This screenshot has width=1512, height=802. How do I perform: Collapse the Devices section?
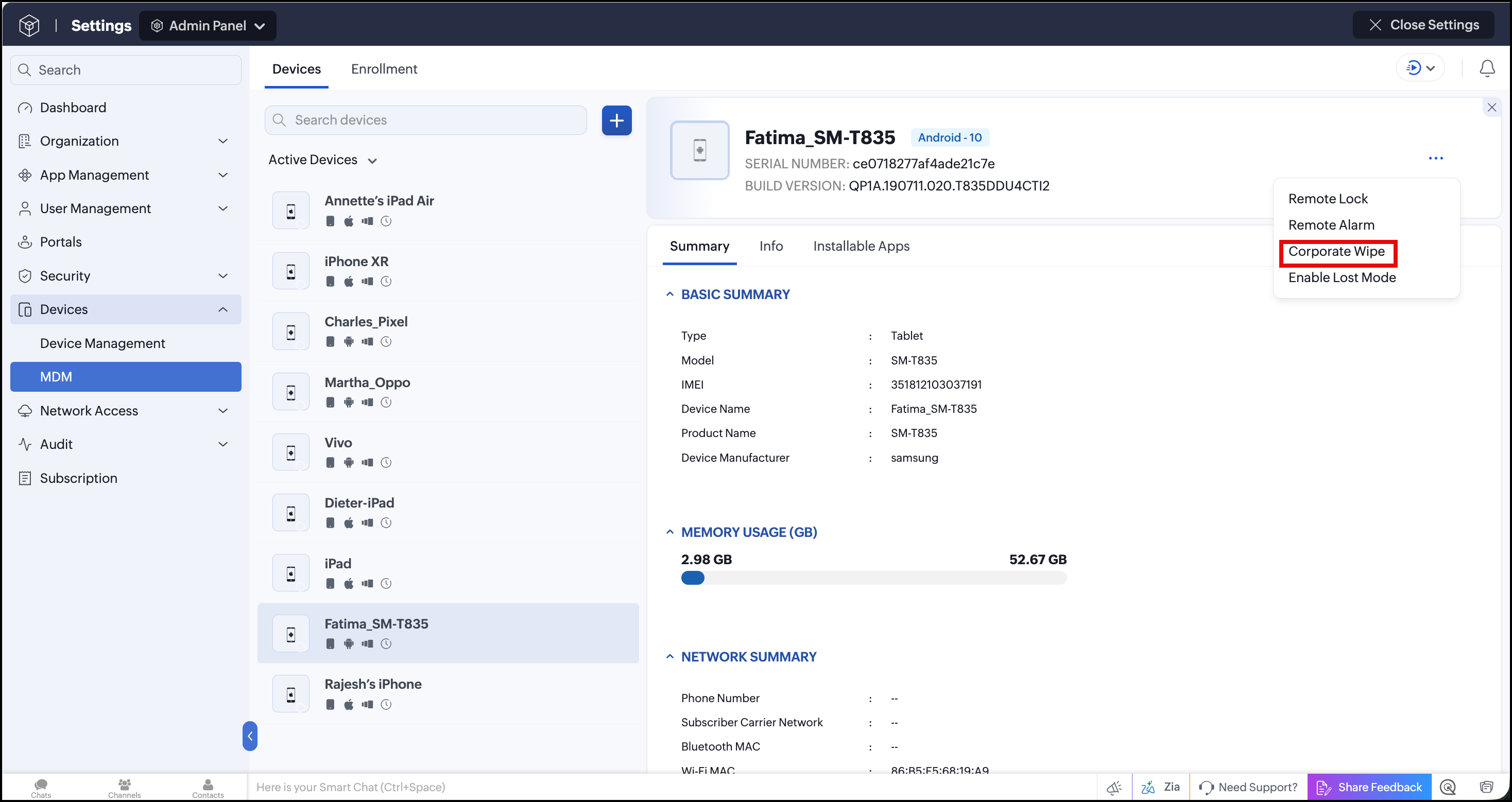(223, 310)
